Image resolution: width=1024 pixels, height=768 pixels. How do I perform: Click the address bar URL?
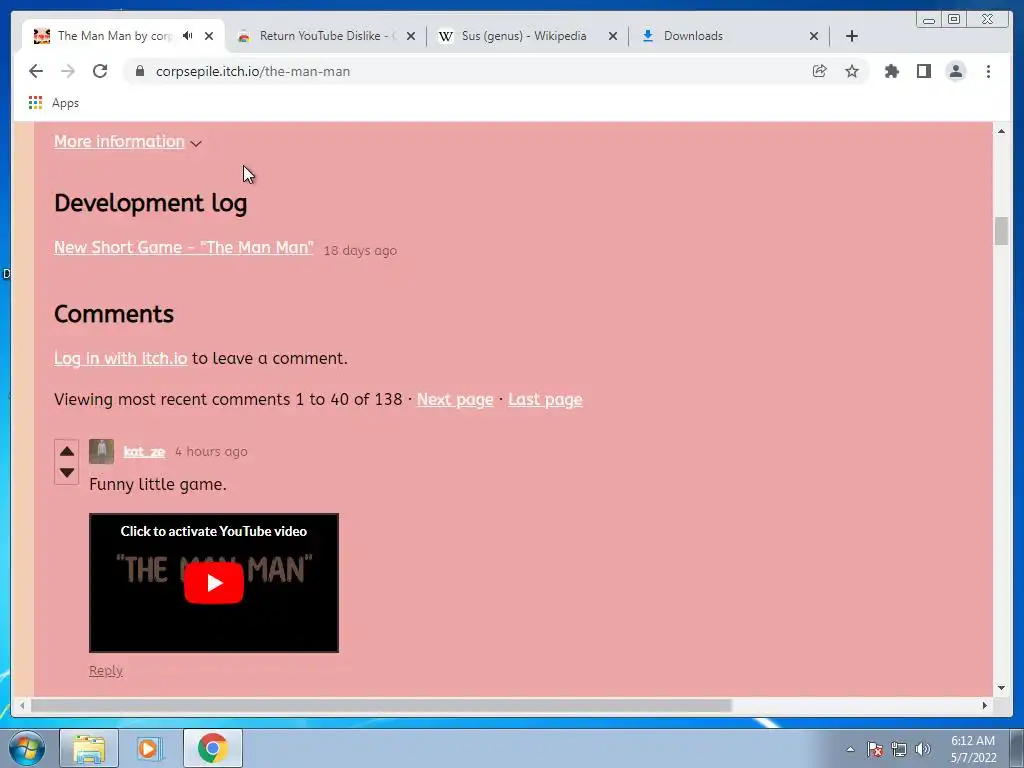point(253,71)
